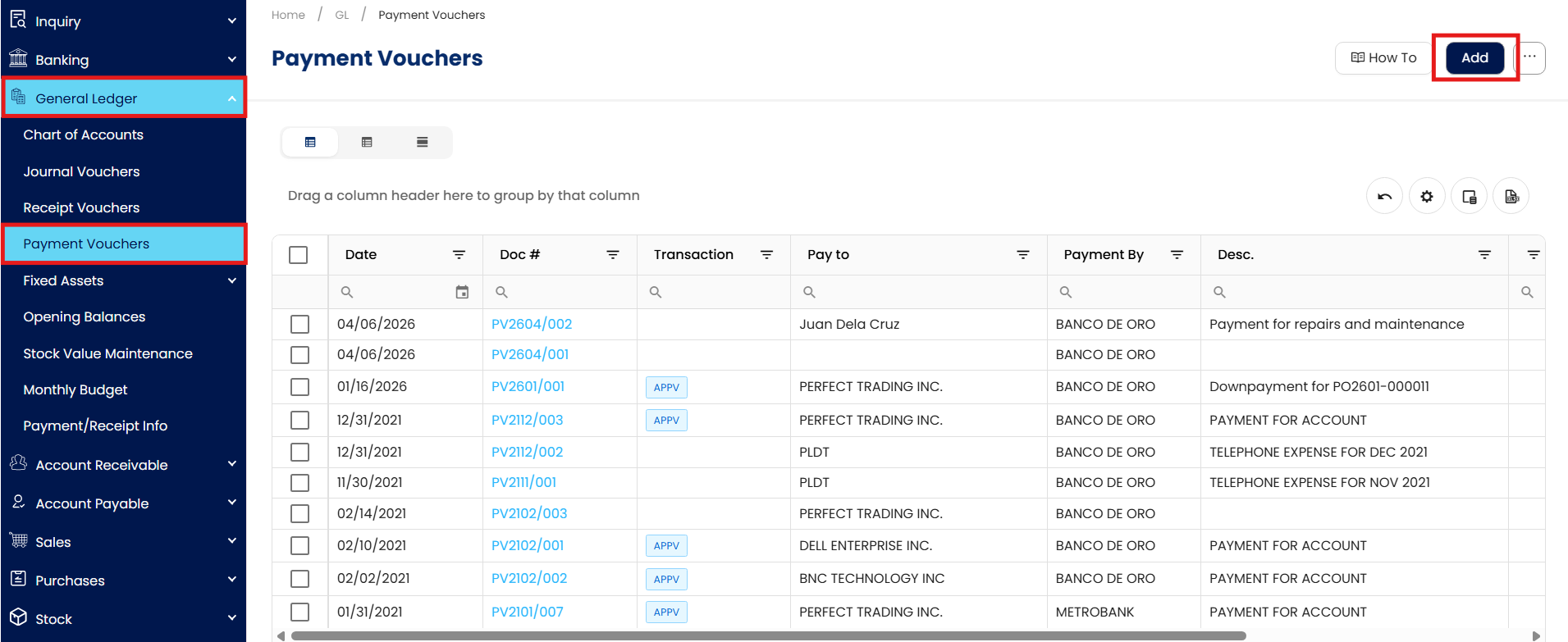
Task: Open the Desc. column filter icon
Action: (x=1484, y=255)
